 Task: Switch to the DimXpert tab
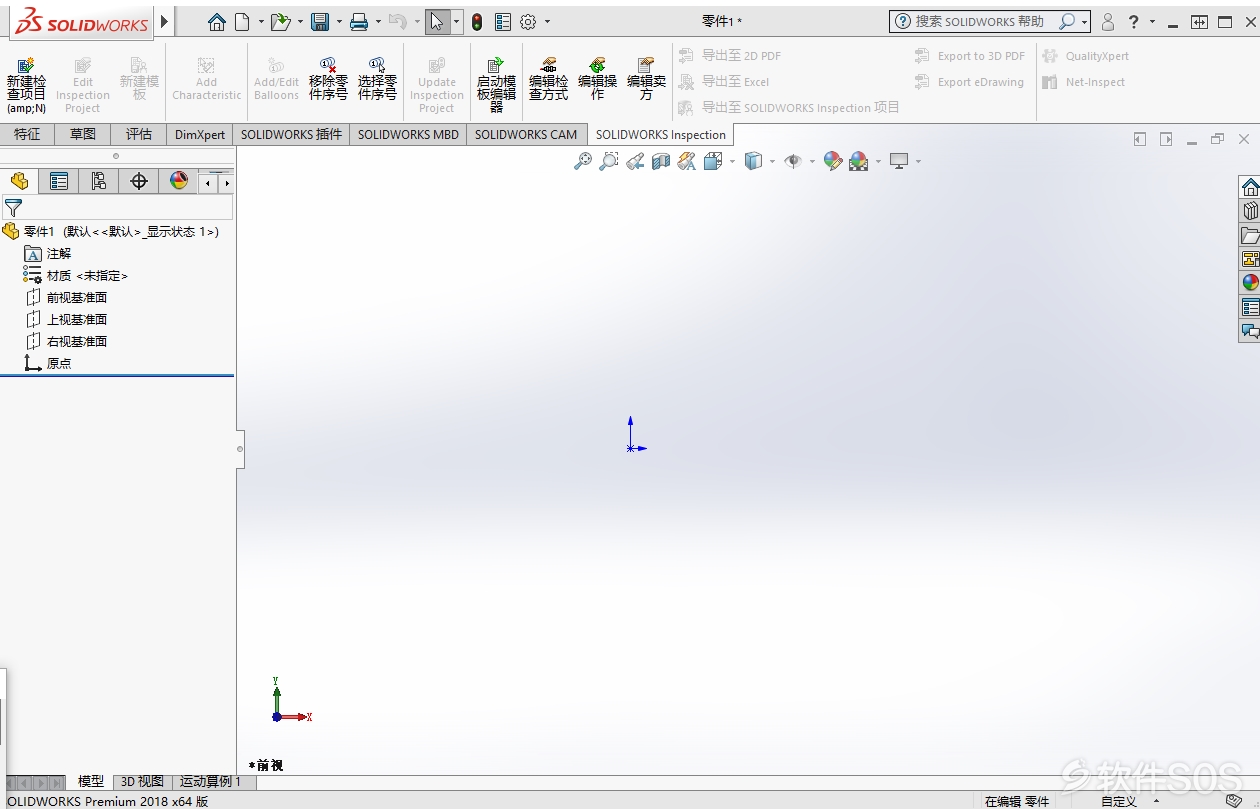pyautogui.click(x=200, y=134)
